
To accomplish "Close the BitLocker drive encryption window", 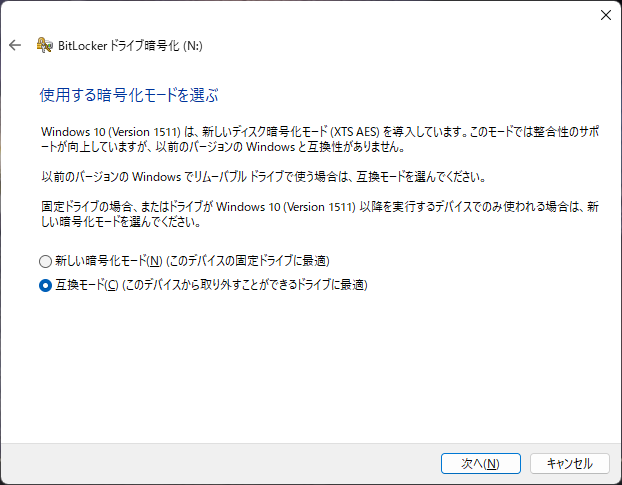I will [605, 15].
